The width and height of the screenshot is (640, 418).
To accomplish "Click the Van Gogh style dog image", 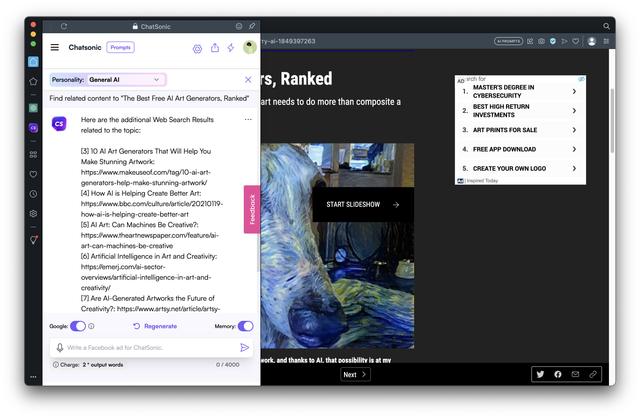I will point(337,246).
